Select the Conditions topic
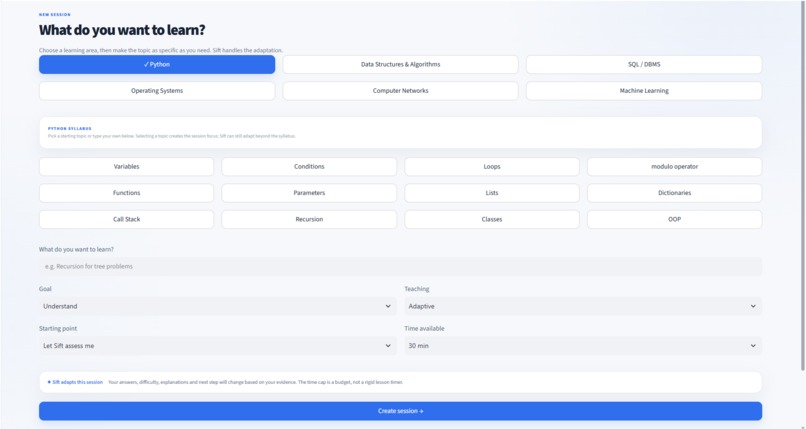This screenshot has width=806, height=429. click(309, 167)
